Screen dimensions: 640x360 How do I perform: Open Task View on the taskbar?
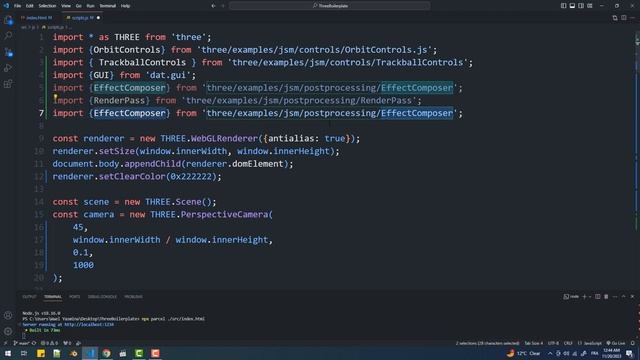(24, 353)
